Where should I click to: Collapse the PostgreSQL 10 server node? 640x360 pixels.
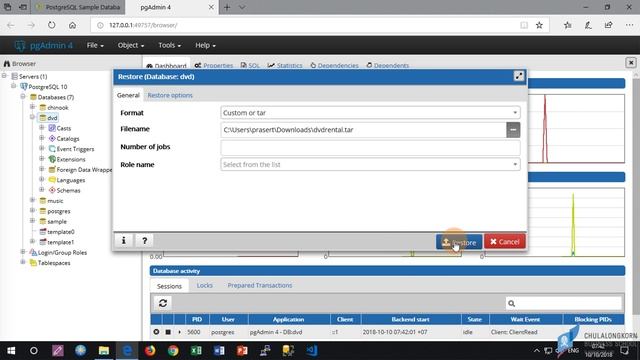point(13,86)
